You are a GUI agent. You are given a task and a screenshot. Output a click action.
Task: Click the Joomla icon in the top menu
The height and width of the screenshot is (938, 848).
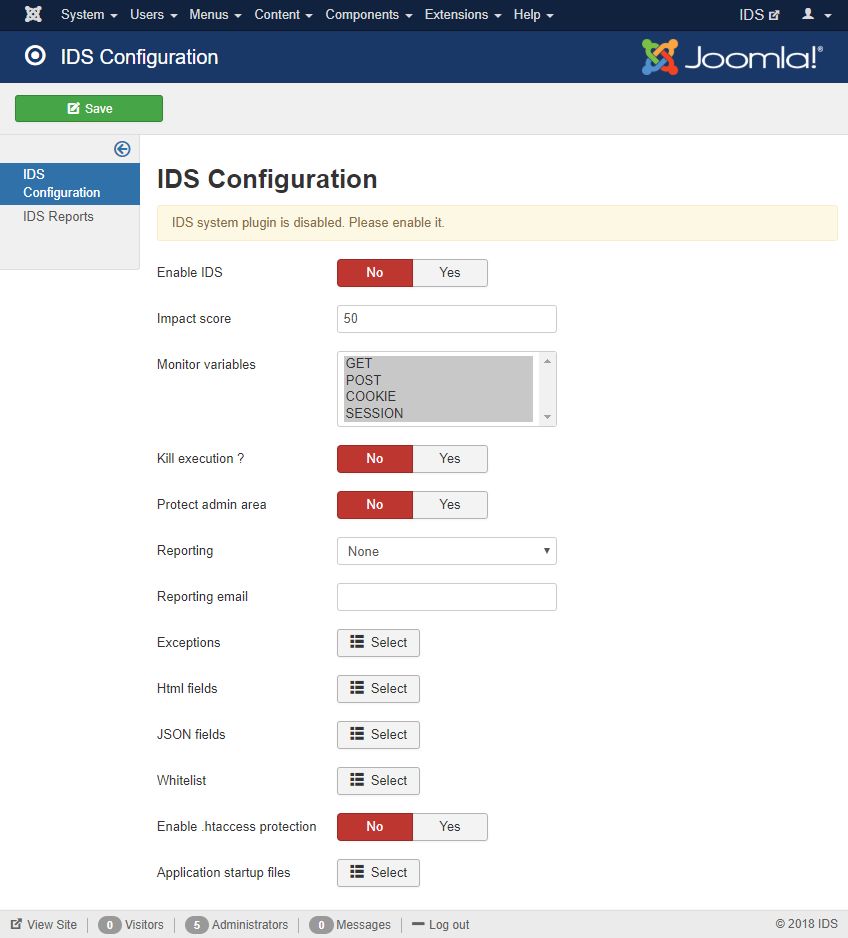(x=33, y=14)
